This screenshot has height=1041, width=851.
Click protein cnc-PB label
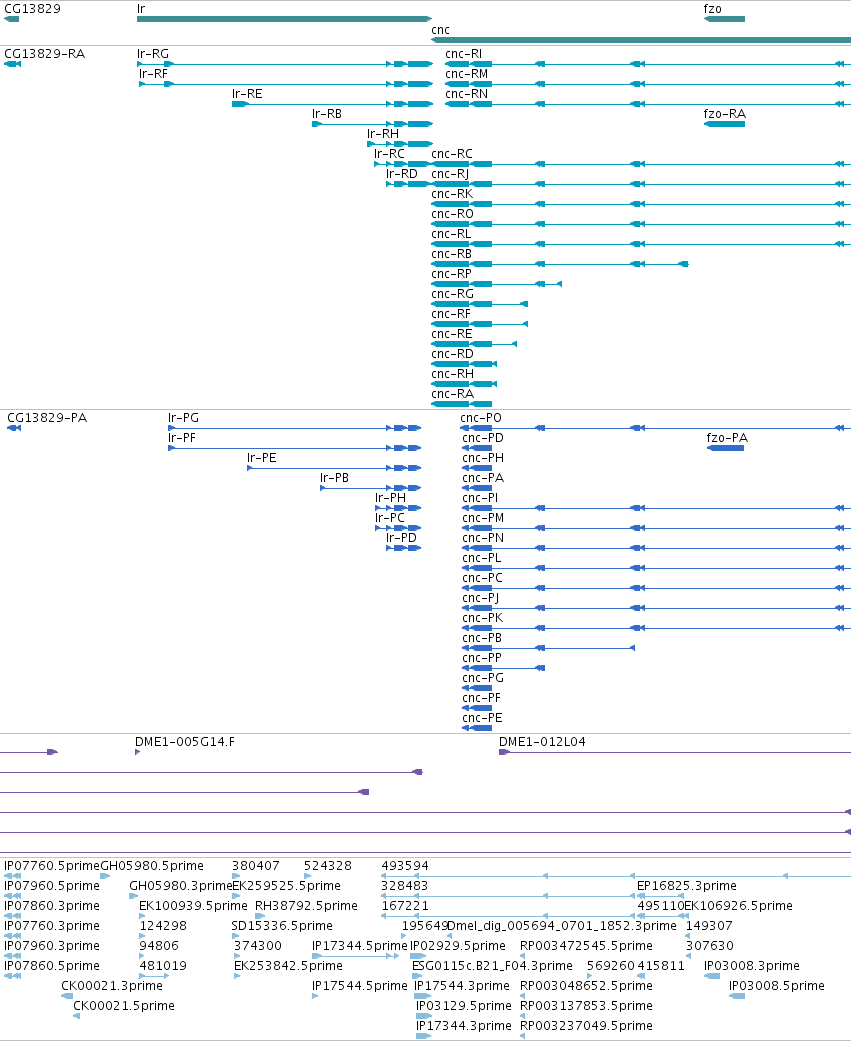coord(483,637)
